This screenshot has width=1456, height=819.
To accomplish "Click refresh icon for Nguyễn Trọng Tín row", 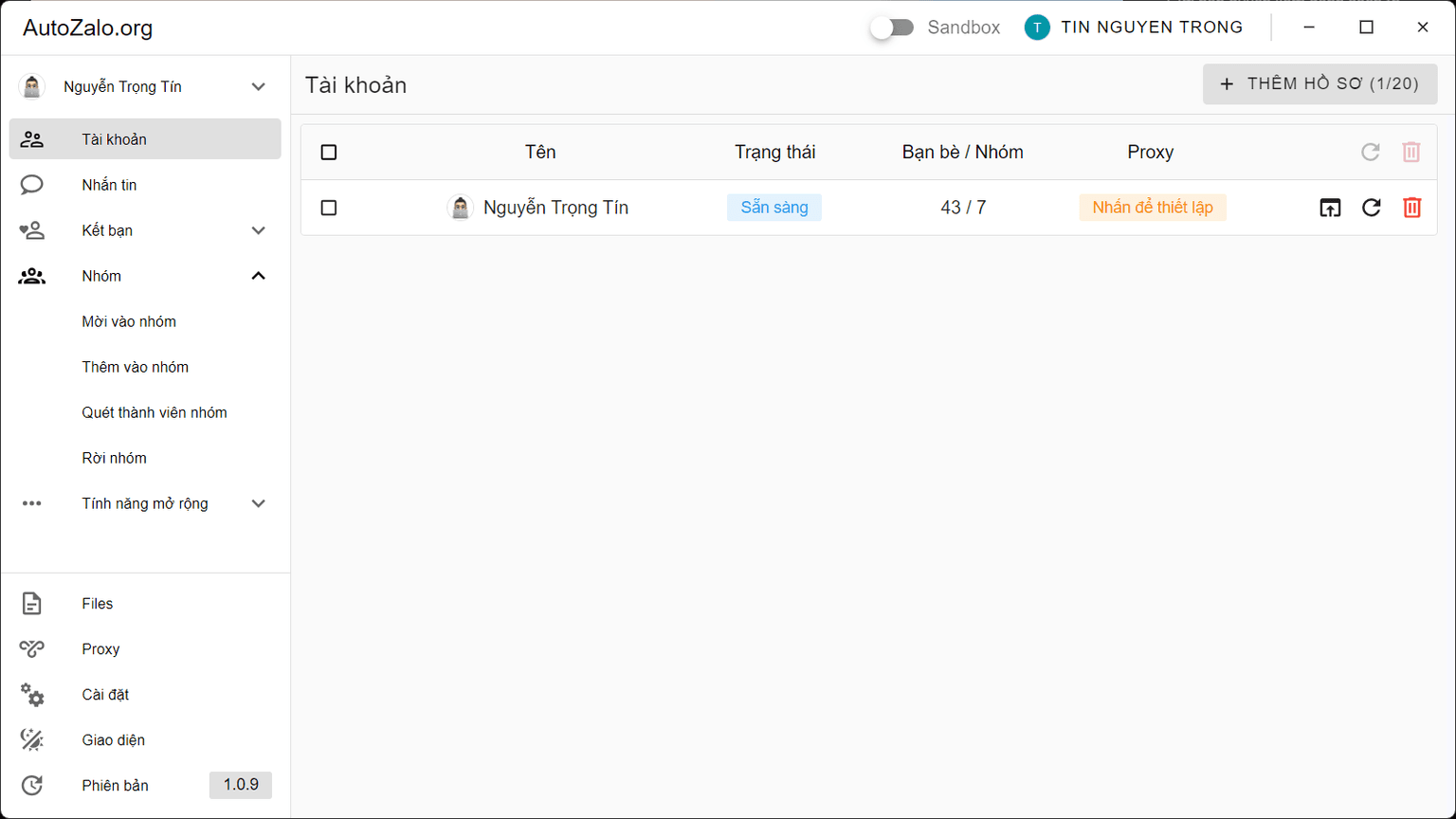I will tap(1371, 208).
